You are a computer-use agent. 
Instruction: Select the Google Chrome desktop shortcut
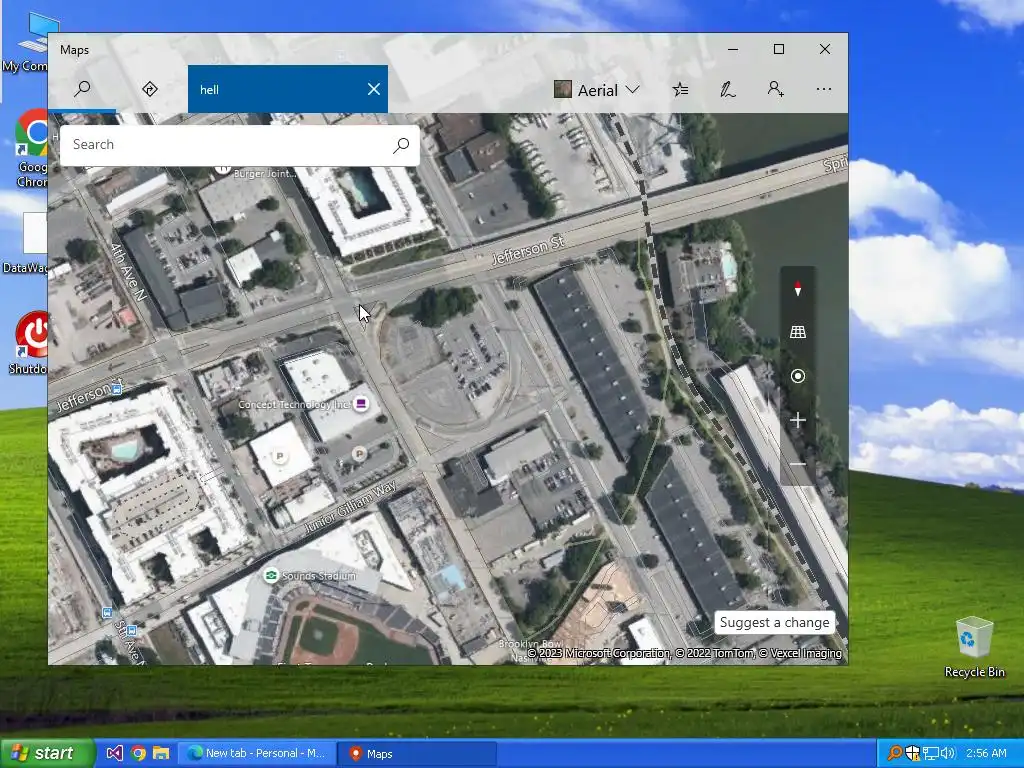[30, 150]
